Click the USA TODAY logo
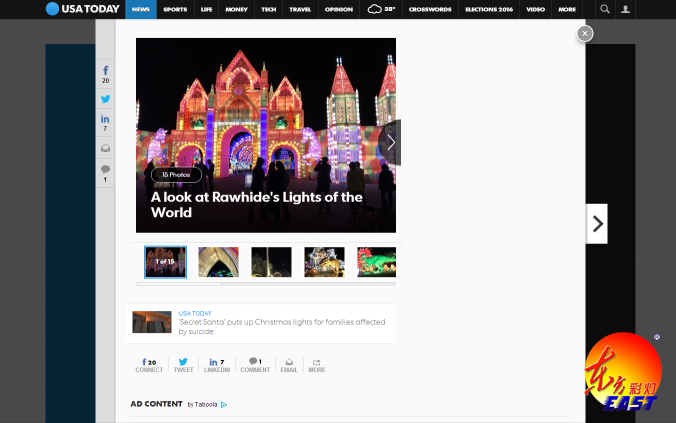Viewport: 676px width, 423px height. point(82,9)
